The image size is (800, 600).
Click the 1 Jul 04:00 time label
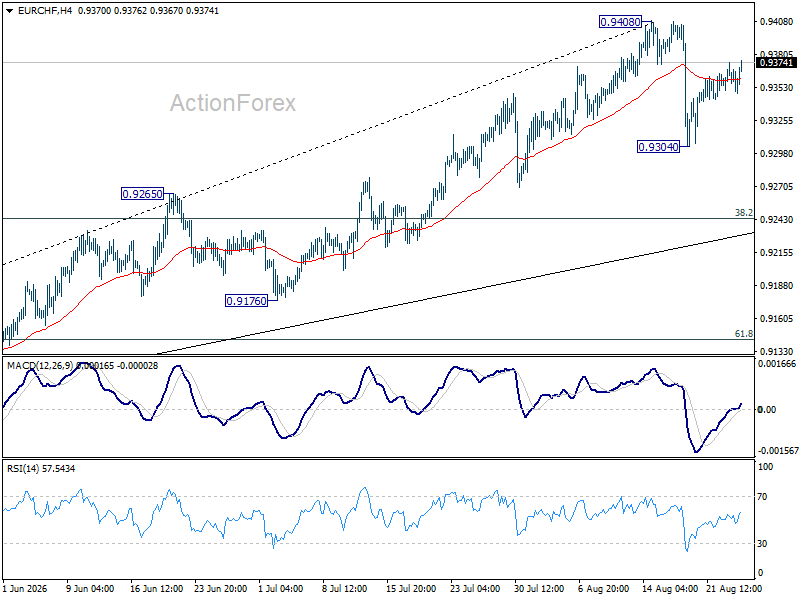pyautogui.click(x=281, y=589)
